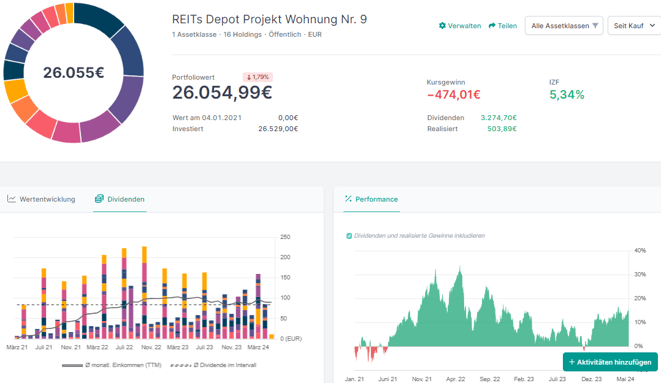Click the Investiert amount 26.529,00€
The height and width of the screenshot is (383, 661).
tap(278, 129)
